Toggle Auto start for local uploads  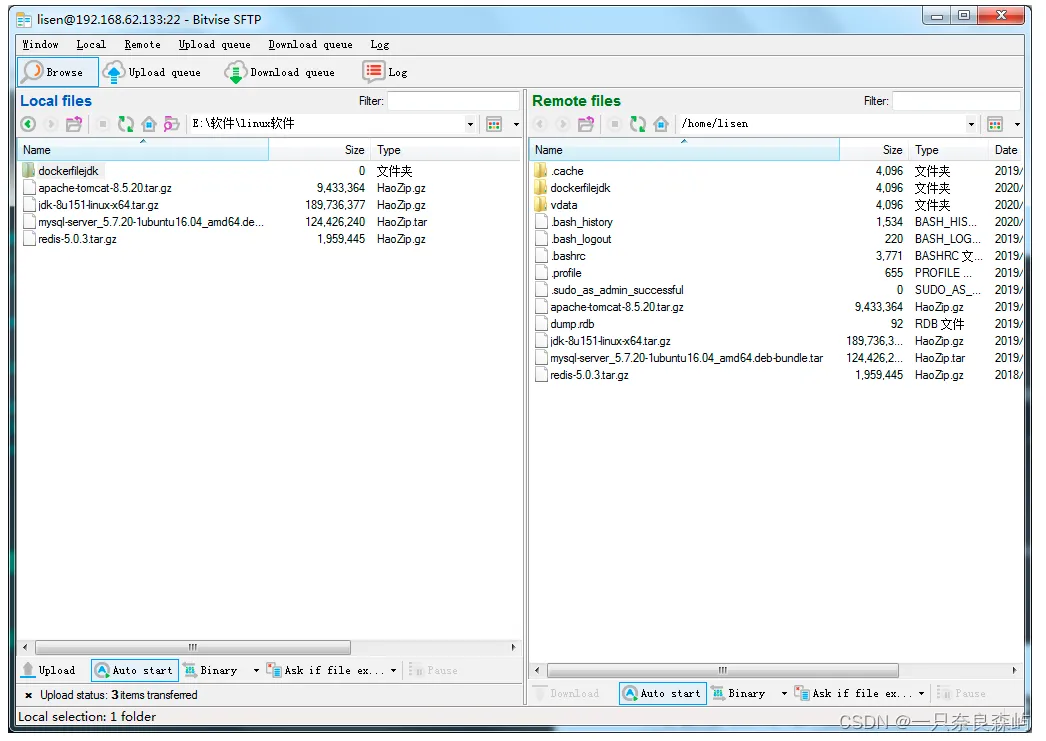click(135, 670)
